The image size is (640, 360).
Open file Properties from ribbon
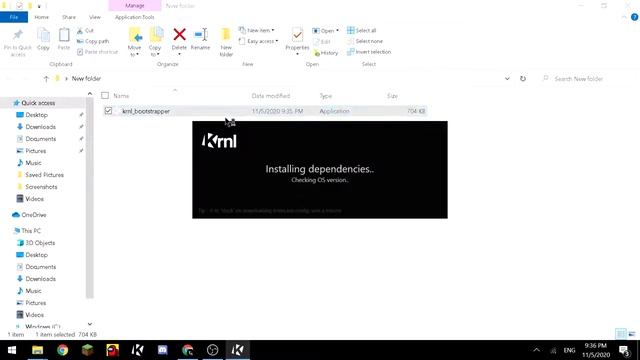click(297, 42)
